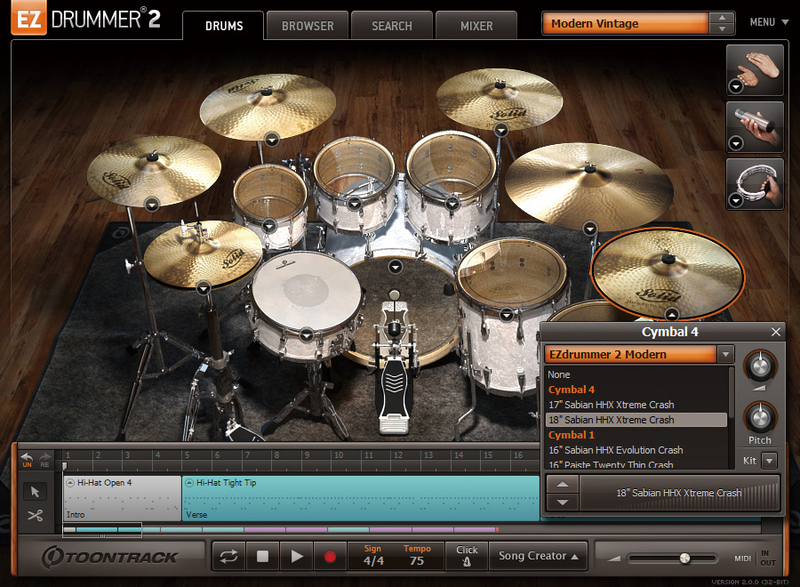Switch to the Search tab
Image resolution: width=800 pixels, height=587 pixels.
point(392,26)
